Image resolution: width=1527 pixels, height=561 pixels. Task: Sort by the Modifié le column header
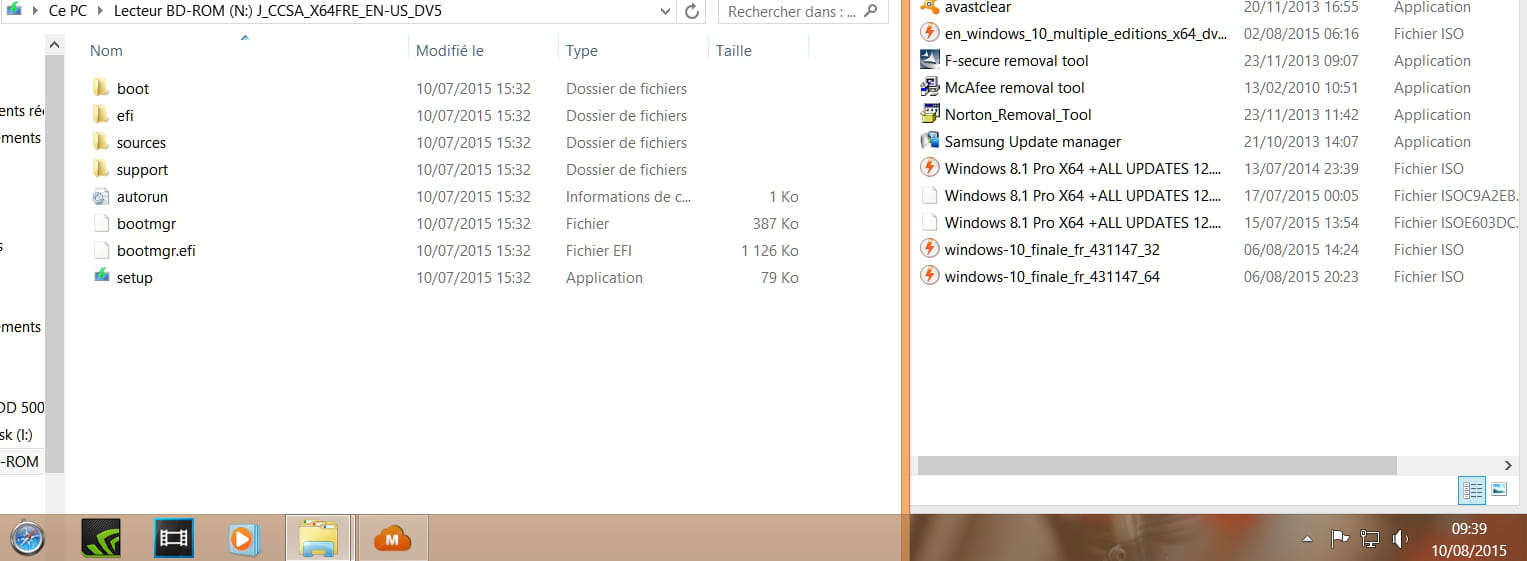pyautogui.click(x=450, y=50)
